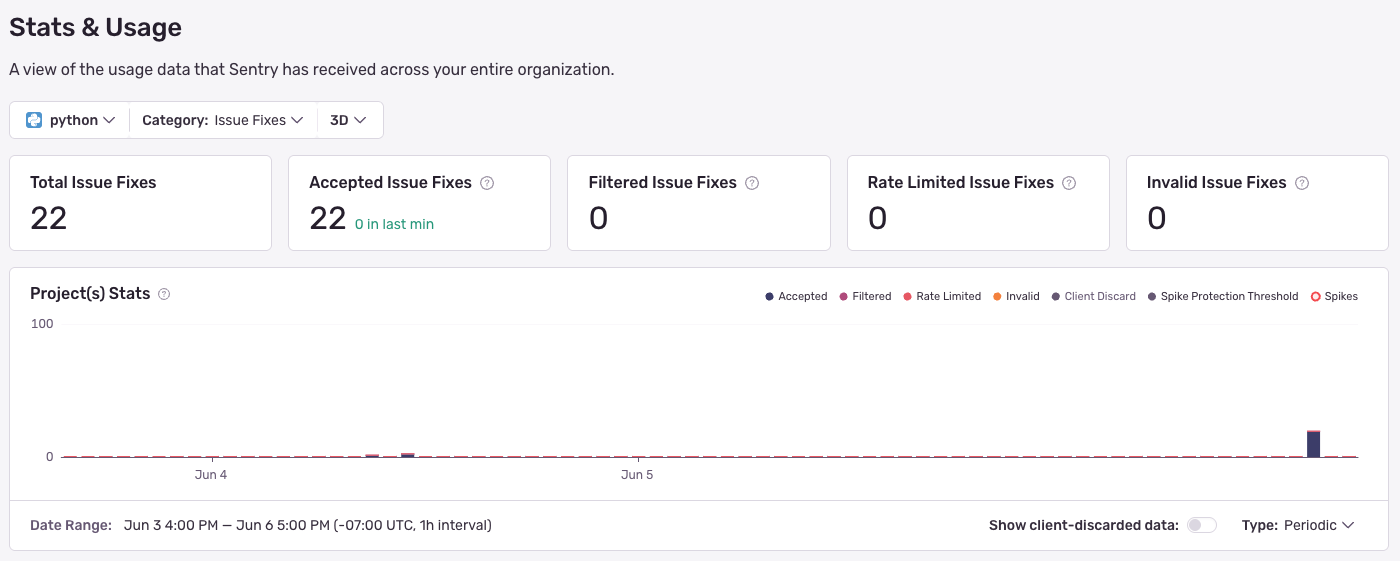Toggle the Filtered legend series
The height and width of the screenshot is (561, 1400).
pyautogui.click(x=864, y=296)
